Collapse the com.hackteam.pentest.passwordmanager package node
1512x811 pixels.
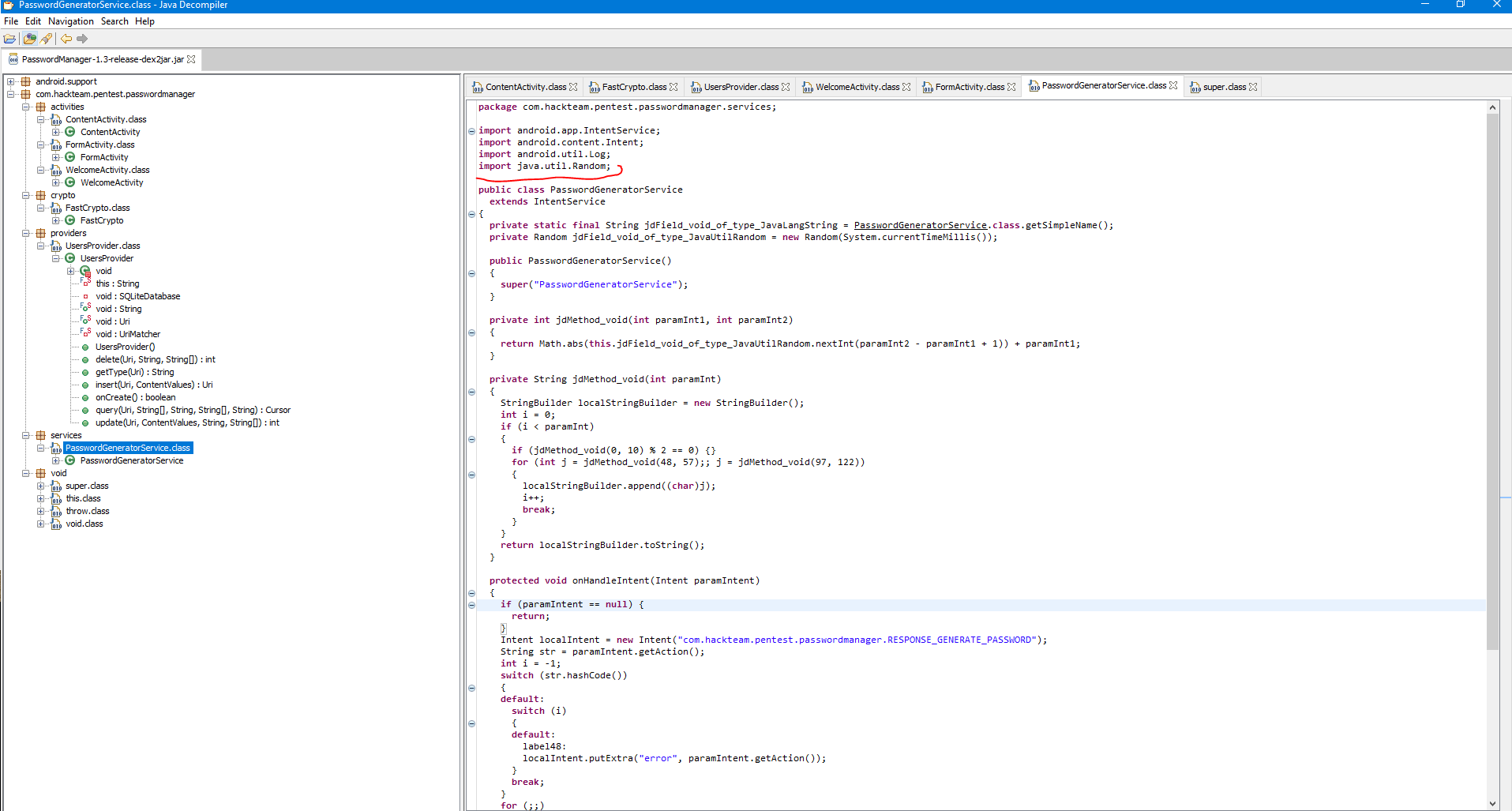(11, 94)
